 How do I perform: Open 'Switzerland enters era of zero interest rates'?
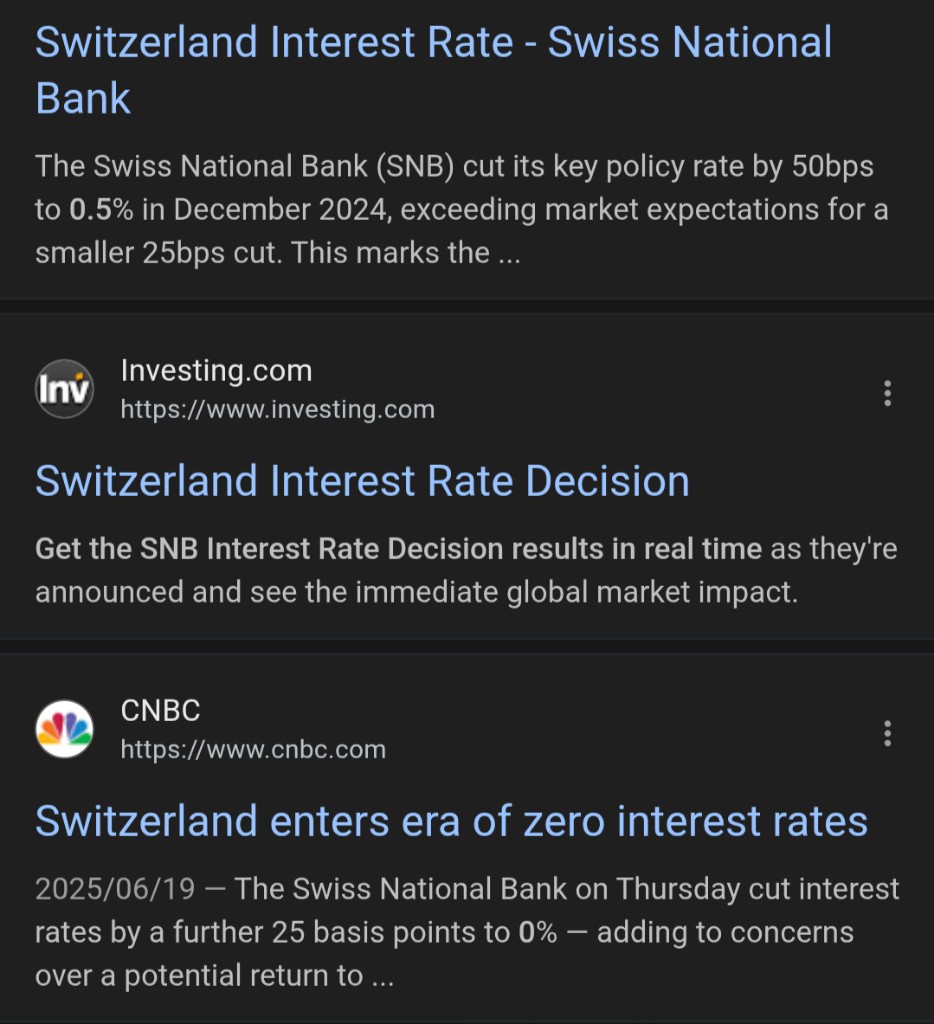[451, 821]
